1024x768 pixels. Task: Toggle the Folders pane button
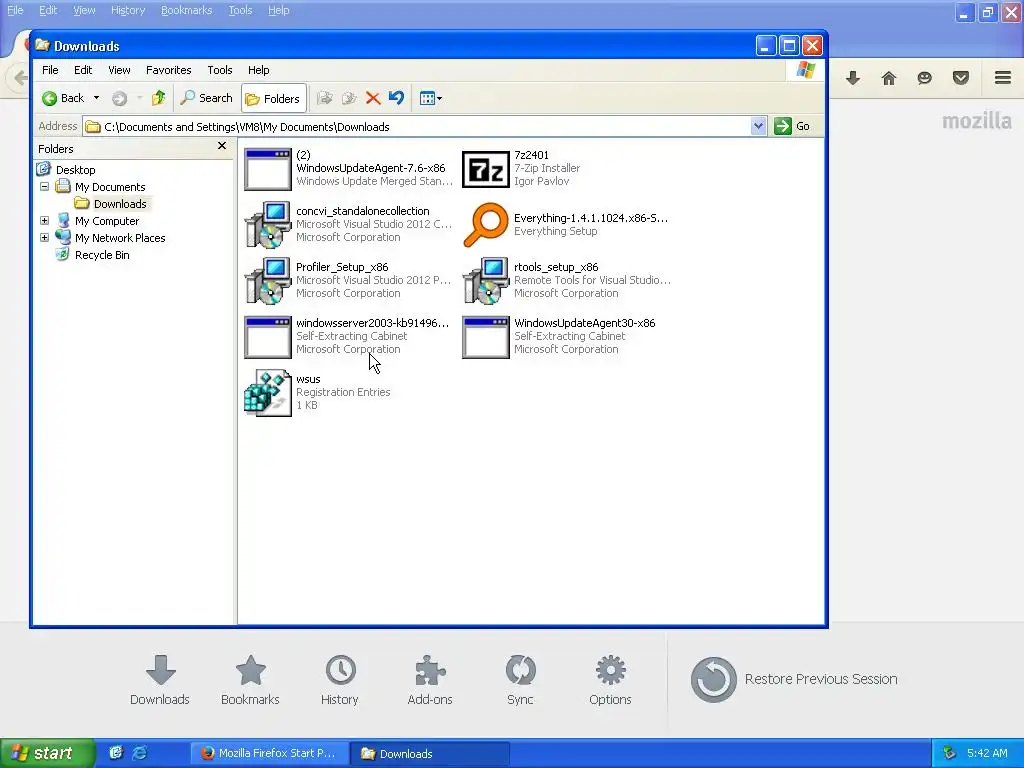pyautogui.click(x=273, y=99)
